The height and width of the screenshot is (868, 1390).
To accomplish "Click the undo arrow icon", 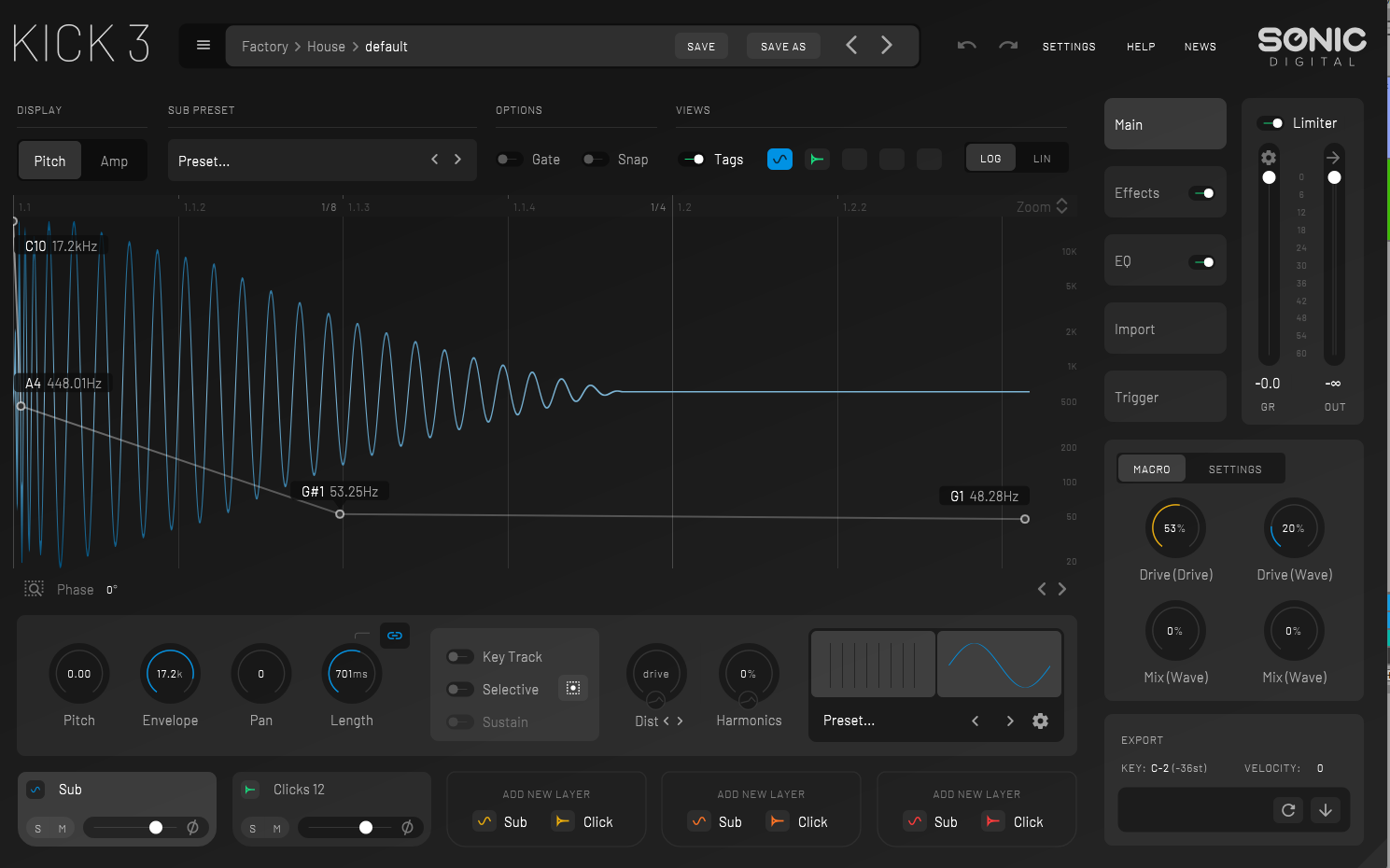I will point(967,46).
